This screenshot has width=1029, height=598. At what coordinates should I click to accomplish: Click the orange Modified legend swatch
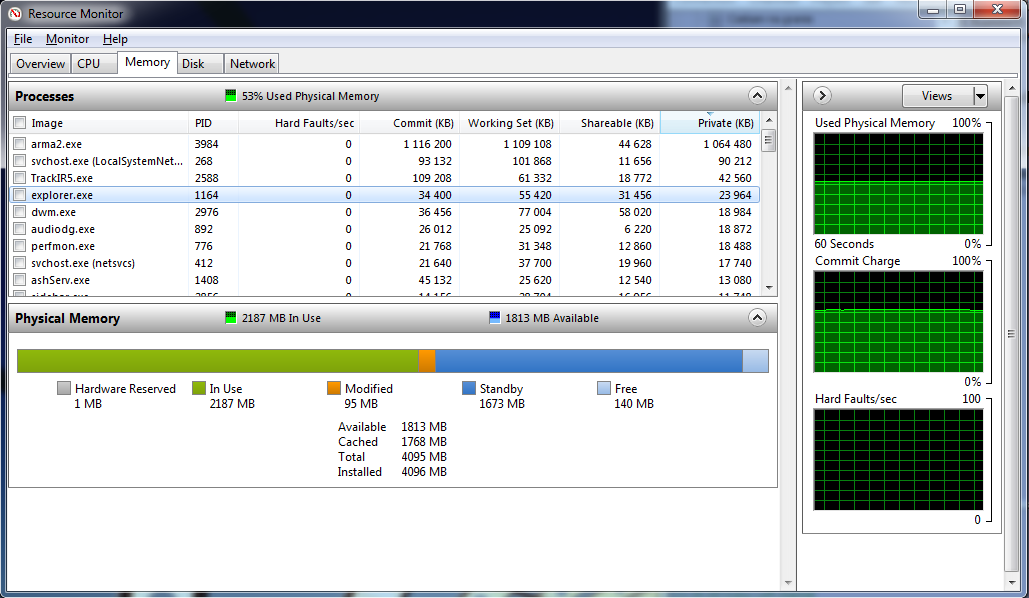point(334,389)
